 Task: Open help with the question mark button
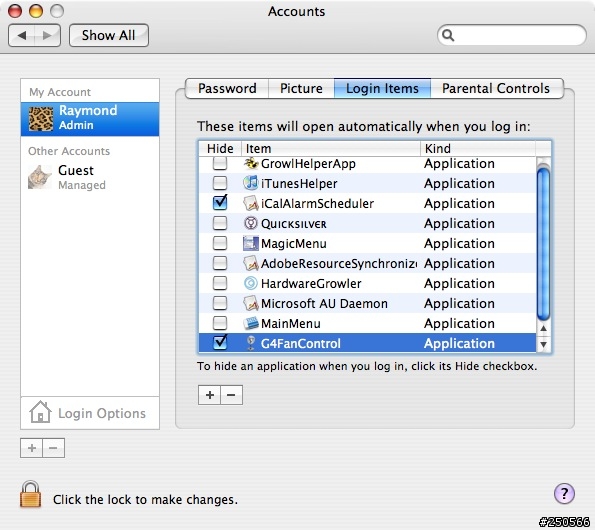coord(564,494)
